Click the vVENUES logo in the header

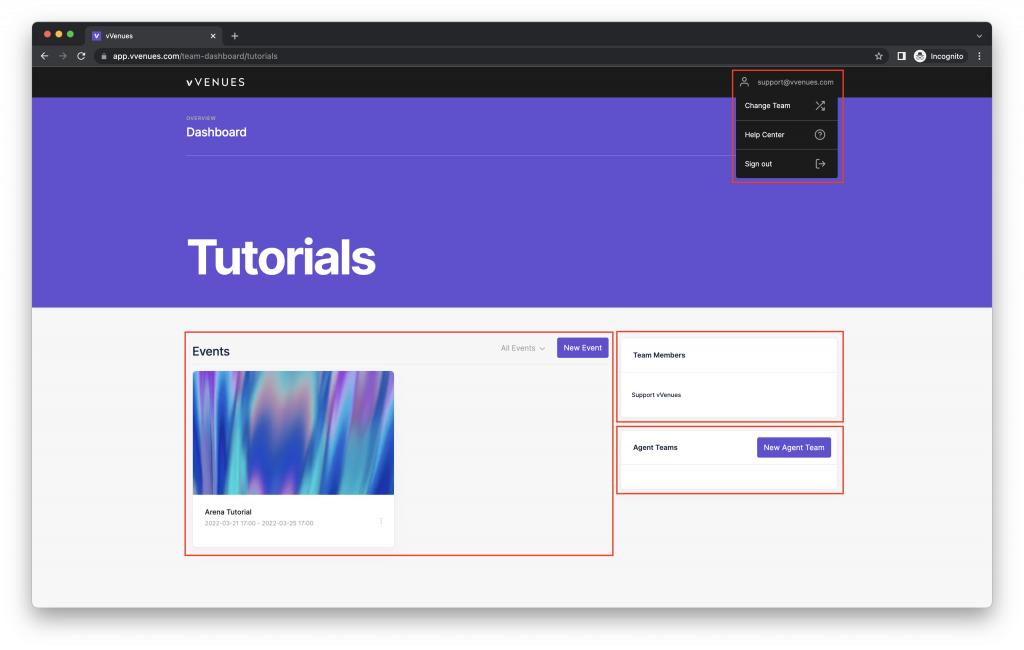(216, 82)
